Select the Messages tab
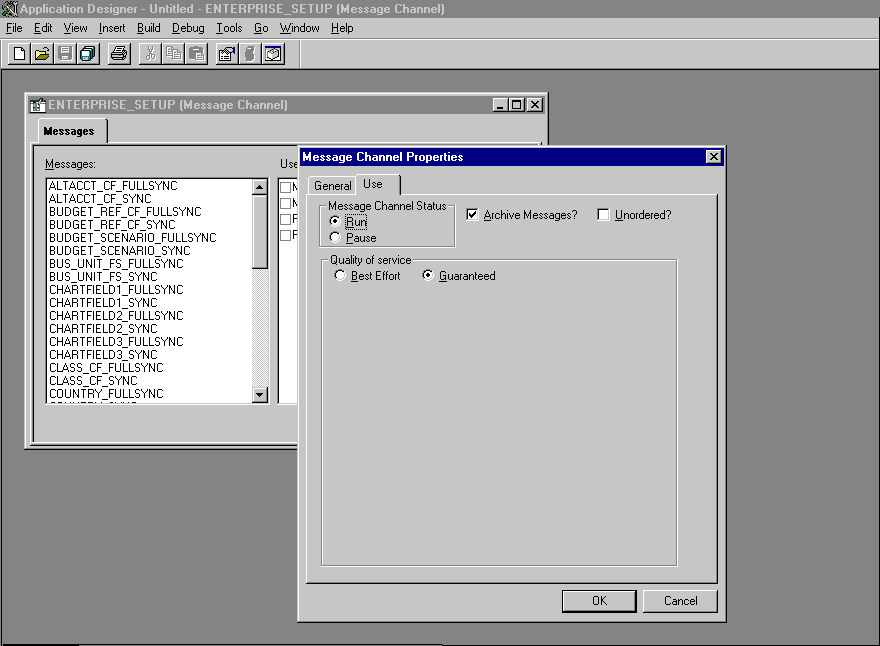 (71, 130)
